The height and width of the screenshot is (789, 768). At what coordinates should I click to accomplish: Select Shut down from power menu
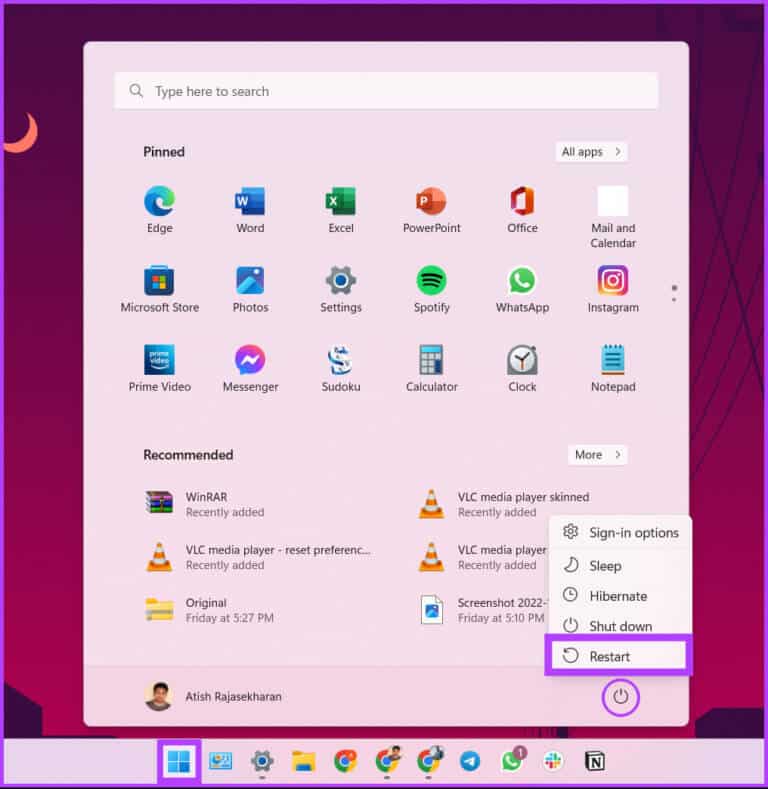621,626
